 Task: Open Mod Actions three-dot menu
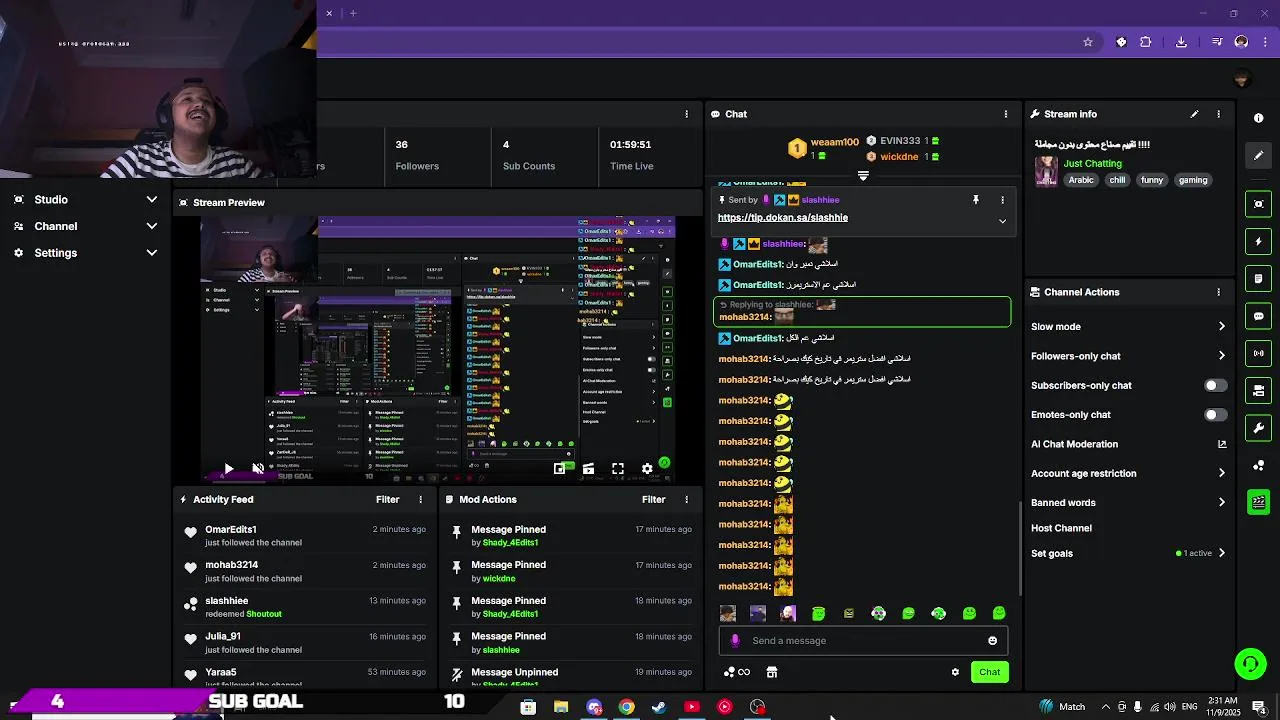(x=686, y=499)
